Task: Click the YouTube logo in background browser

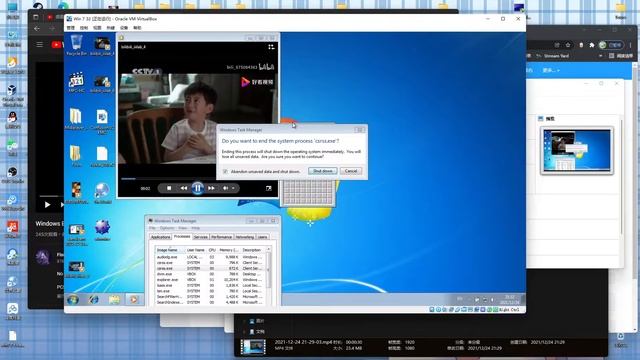Action: 57,44
